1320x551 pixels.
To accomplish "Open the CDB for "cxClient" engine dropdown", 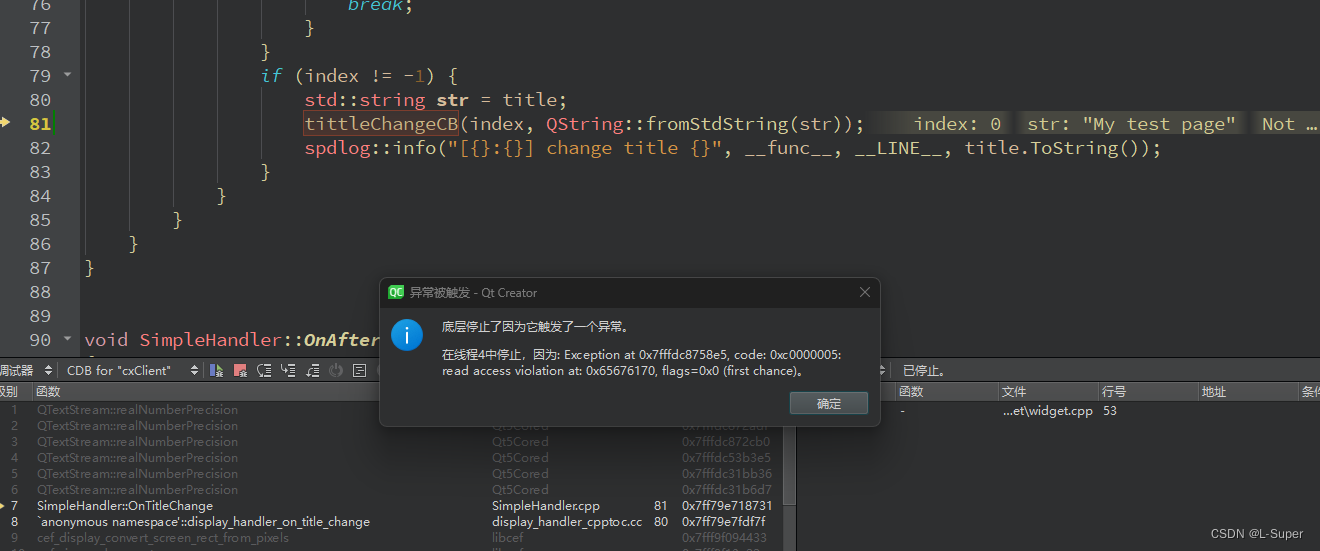I will click(x=133, y=370).
